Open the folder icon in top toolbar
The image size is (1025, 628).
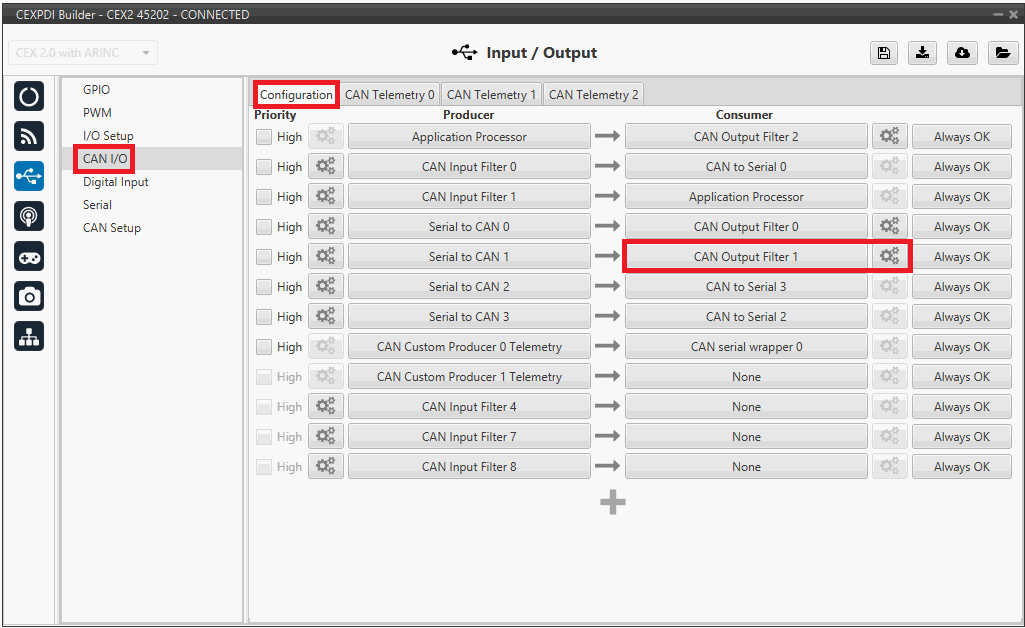point(1002,53)
